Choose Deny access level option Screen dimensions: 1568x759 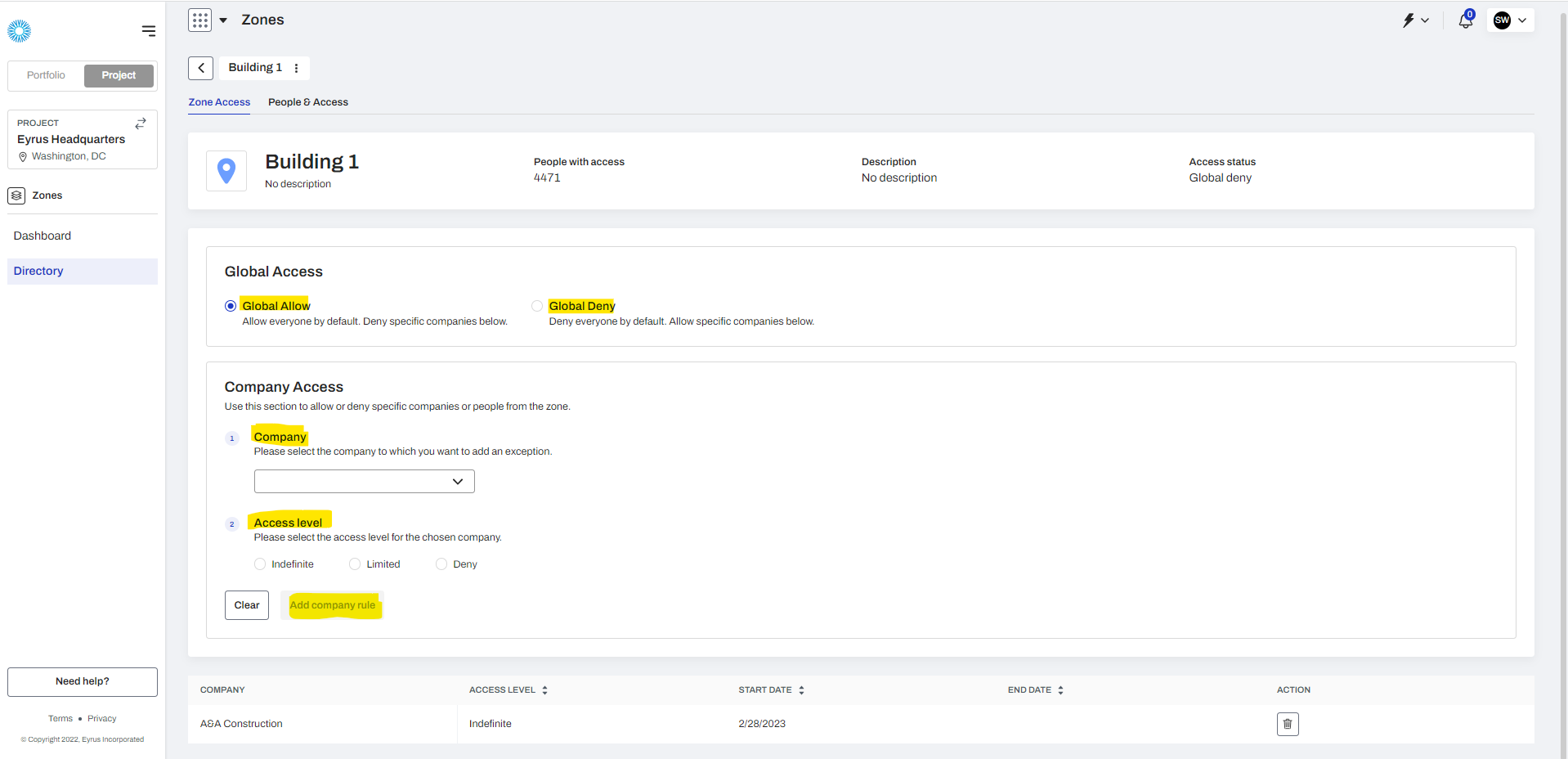(441, 564)
